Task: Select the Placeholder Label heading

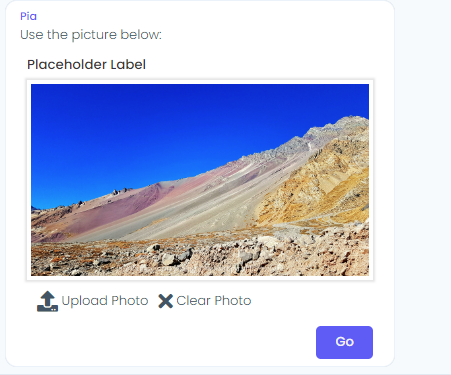Action: tap(86, 64)
